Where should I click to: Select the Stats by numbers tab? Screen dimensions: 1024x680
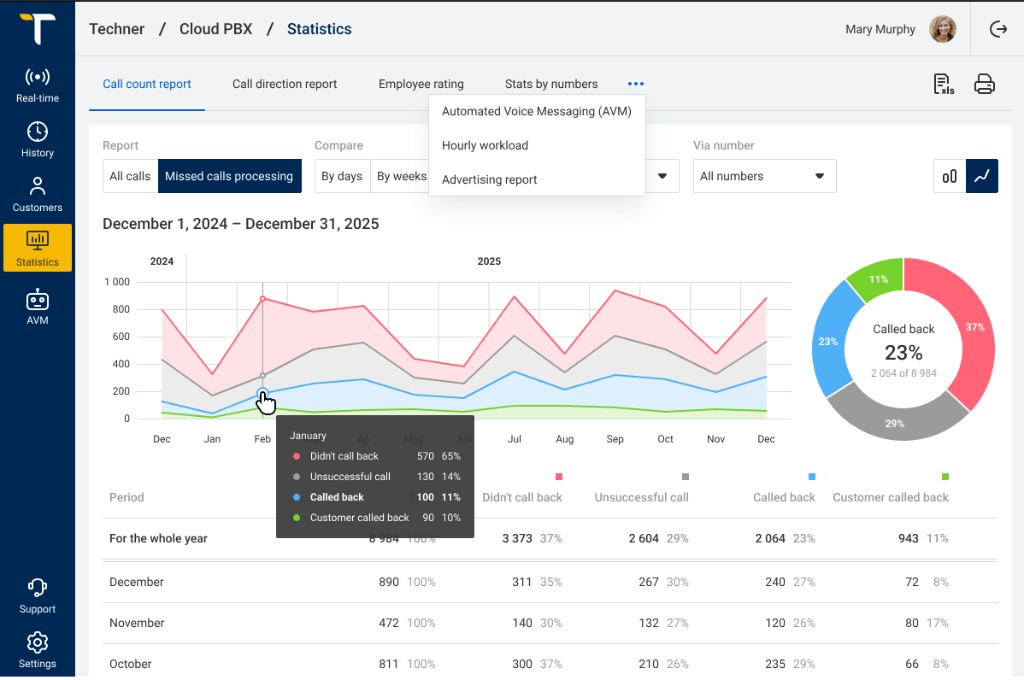click(x=551, y=84)
